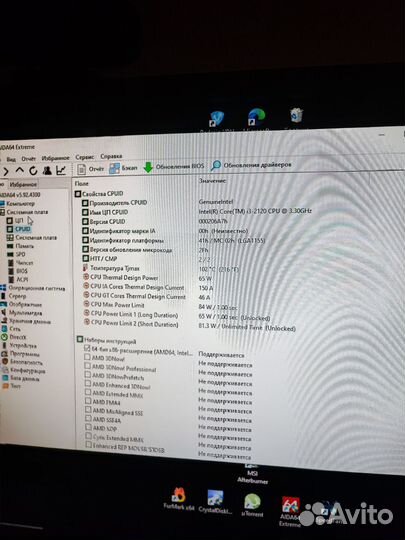Open CrystalDisk desktop shortcut

pyautogui.click(x=215, y=502)
